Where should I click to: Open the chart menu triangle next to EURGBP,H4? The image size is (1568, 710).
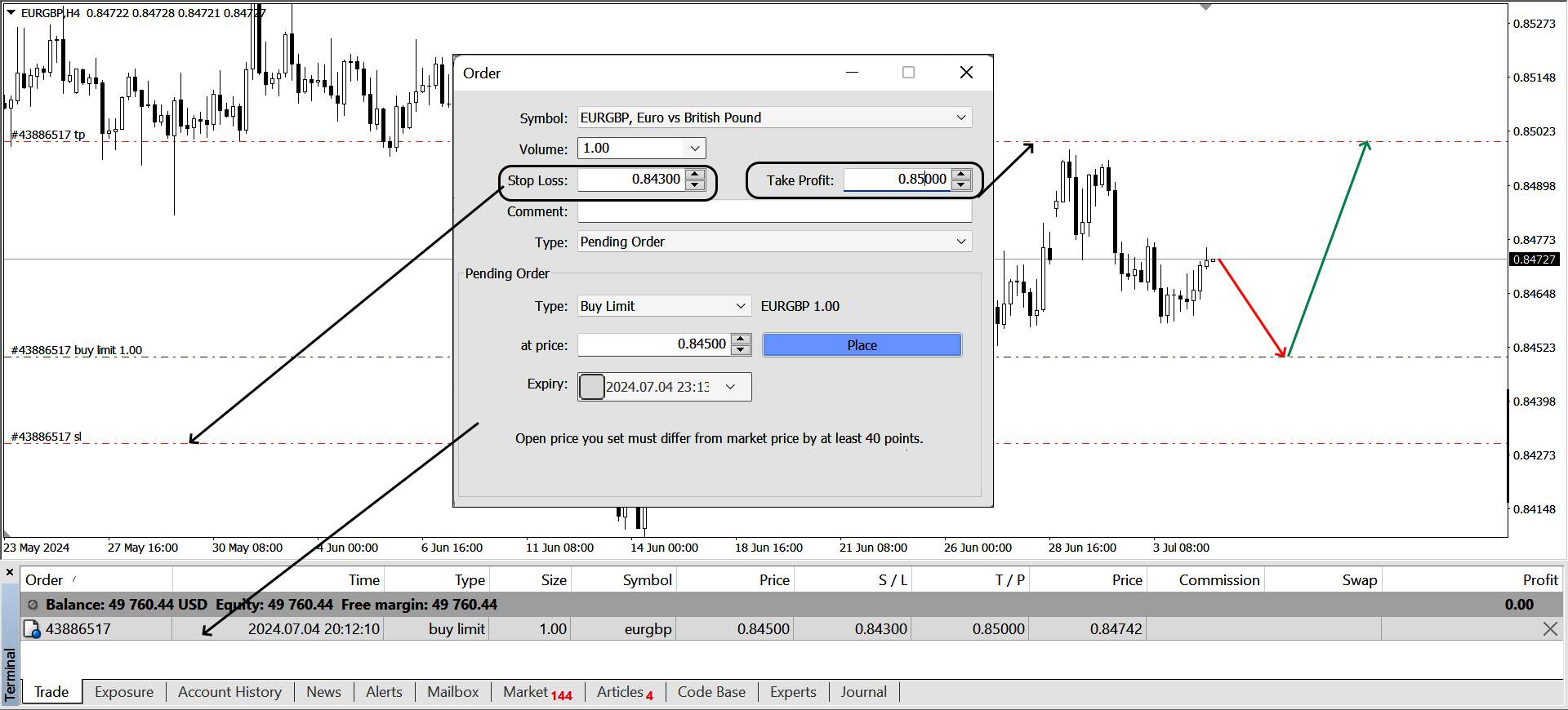tap(11, 12)
